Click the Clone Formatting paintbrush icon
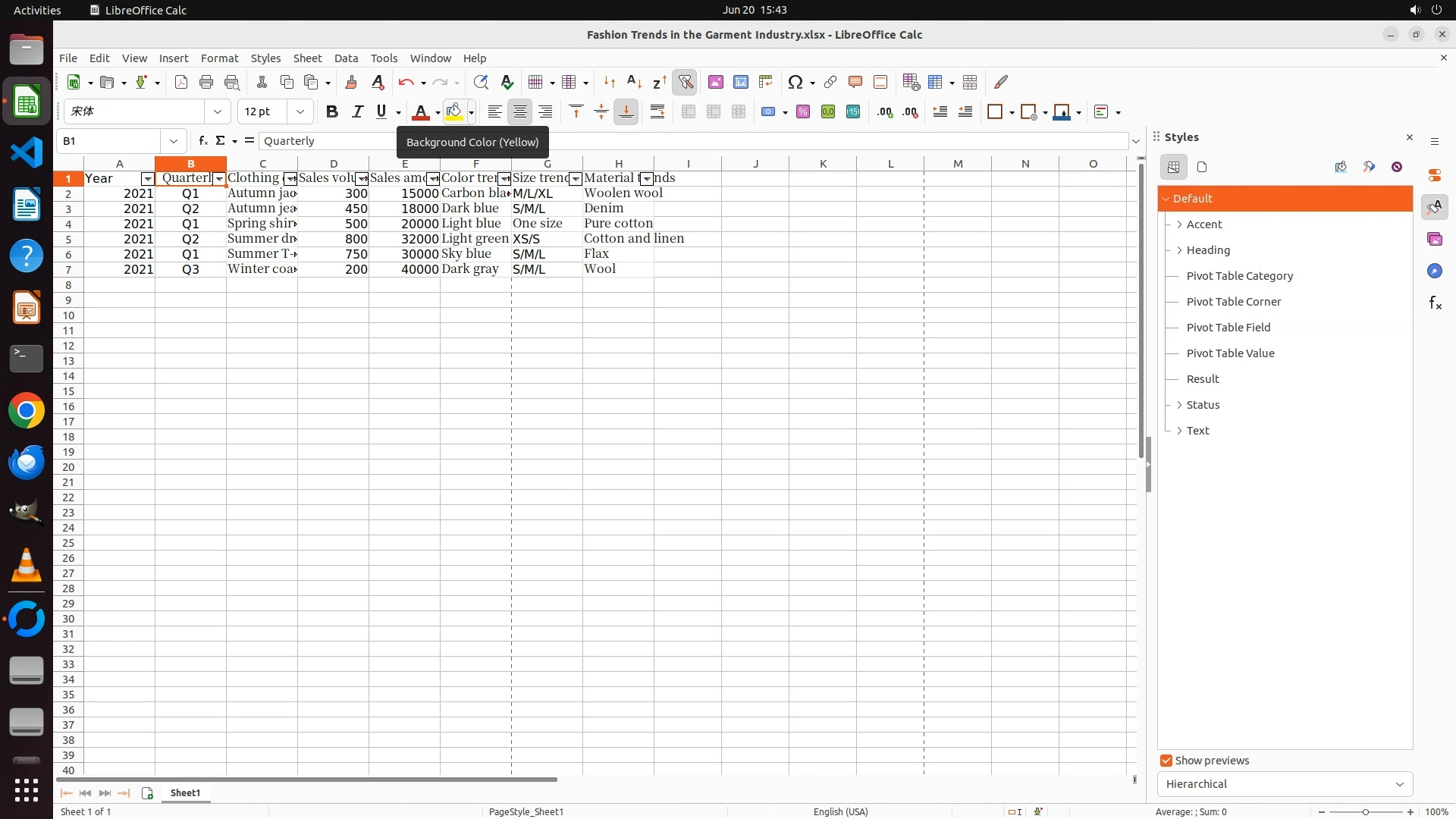 (x=350, y=82)
